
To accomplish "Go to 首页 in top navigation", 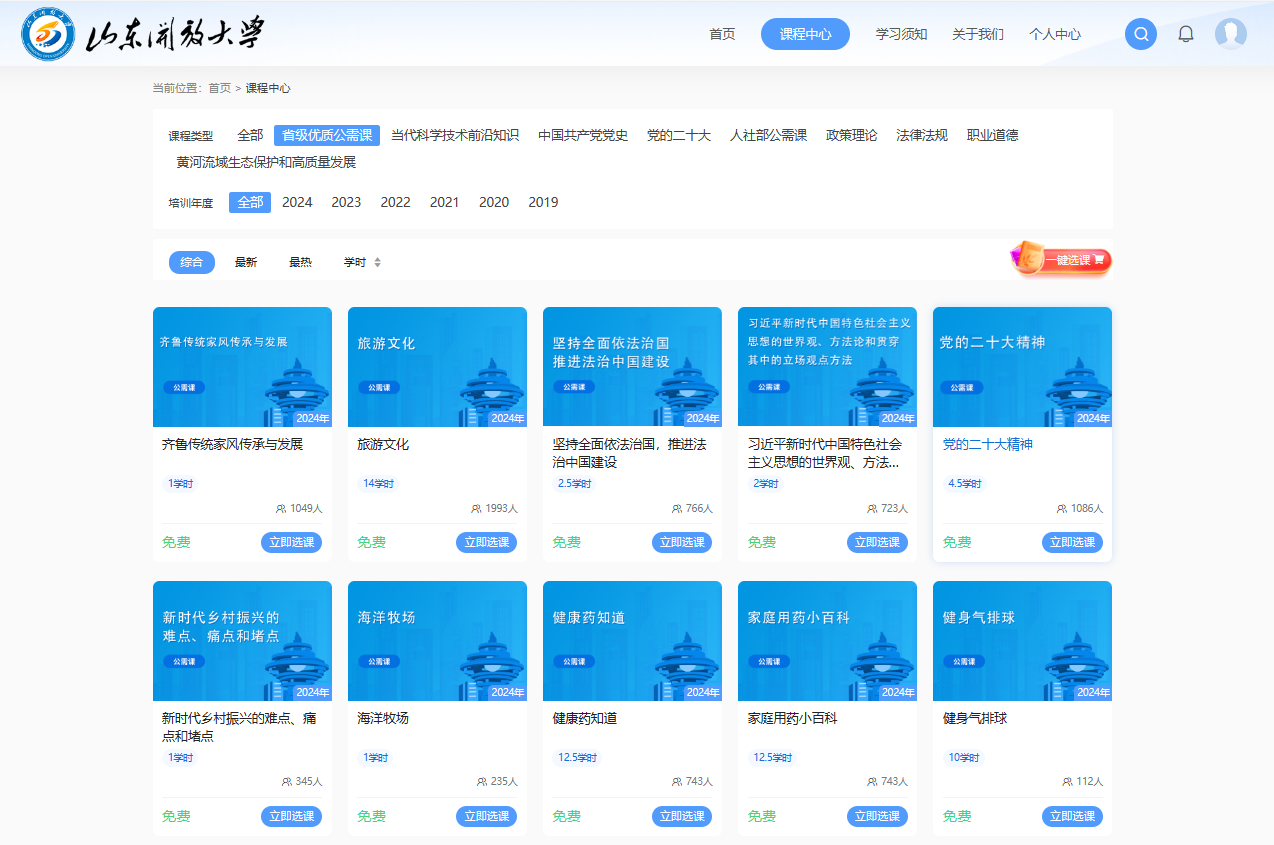I will pyautogui.click(x=722, y=34).
